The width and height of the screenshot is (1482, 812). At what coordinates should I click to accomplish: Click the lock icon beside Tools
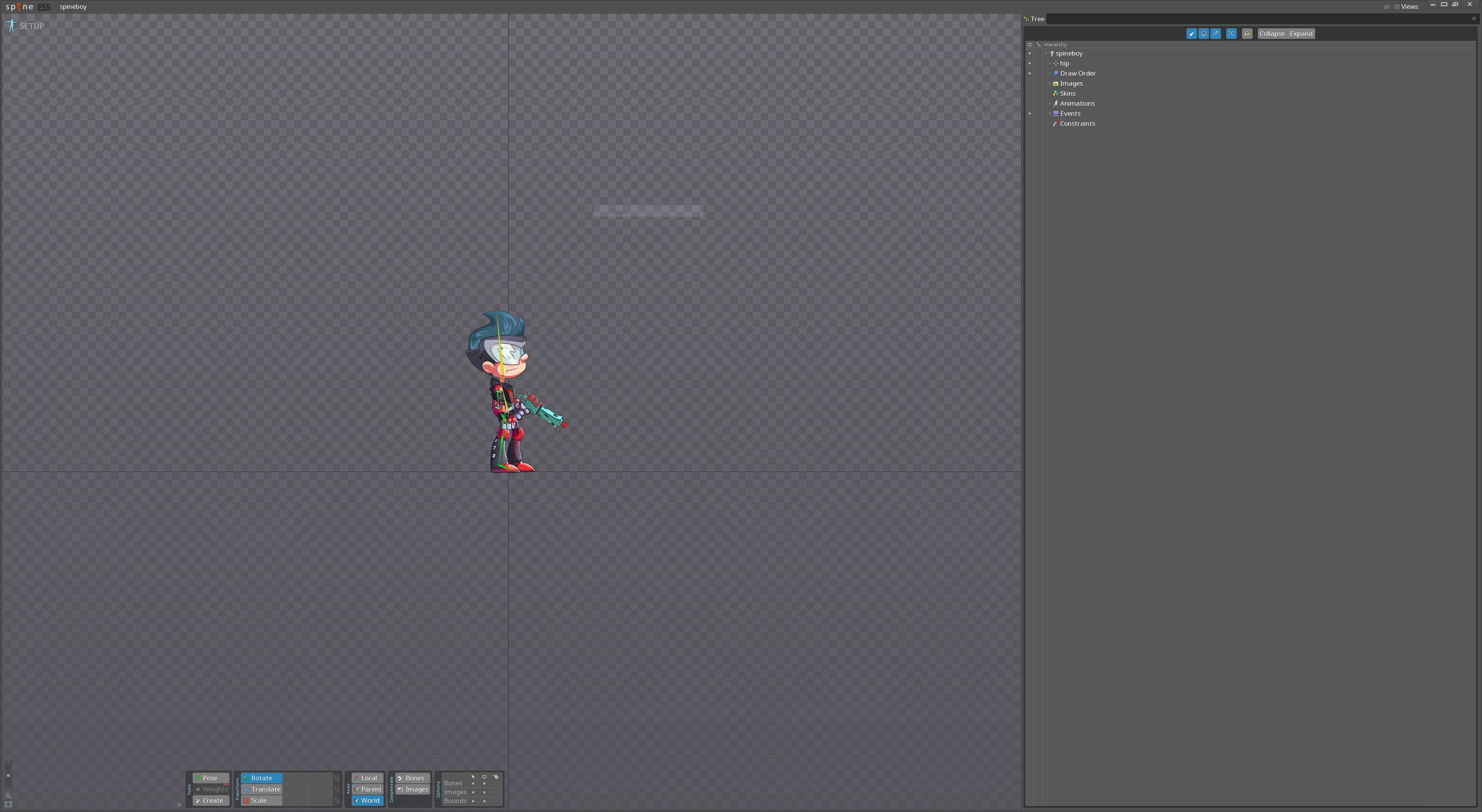point(179,805)
